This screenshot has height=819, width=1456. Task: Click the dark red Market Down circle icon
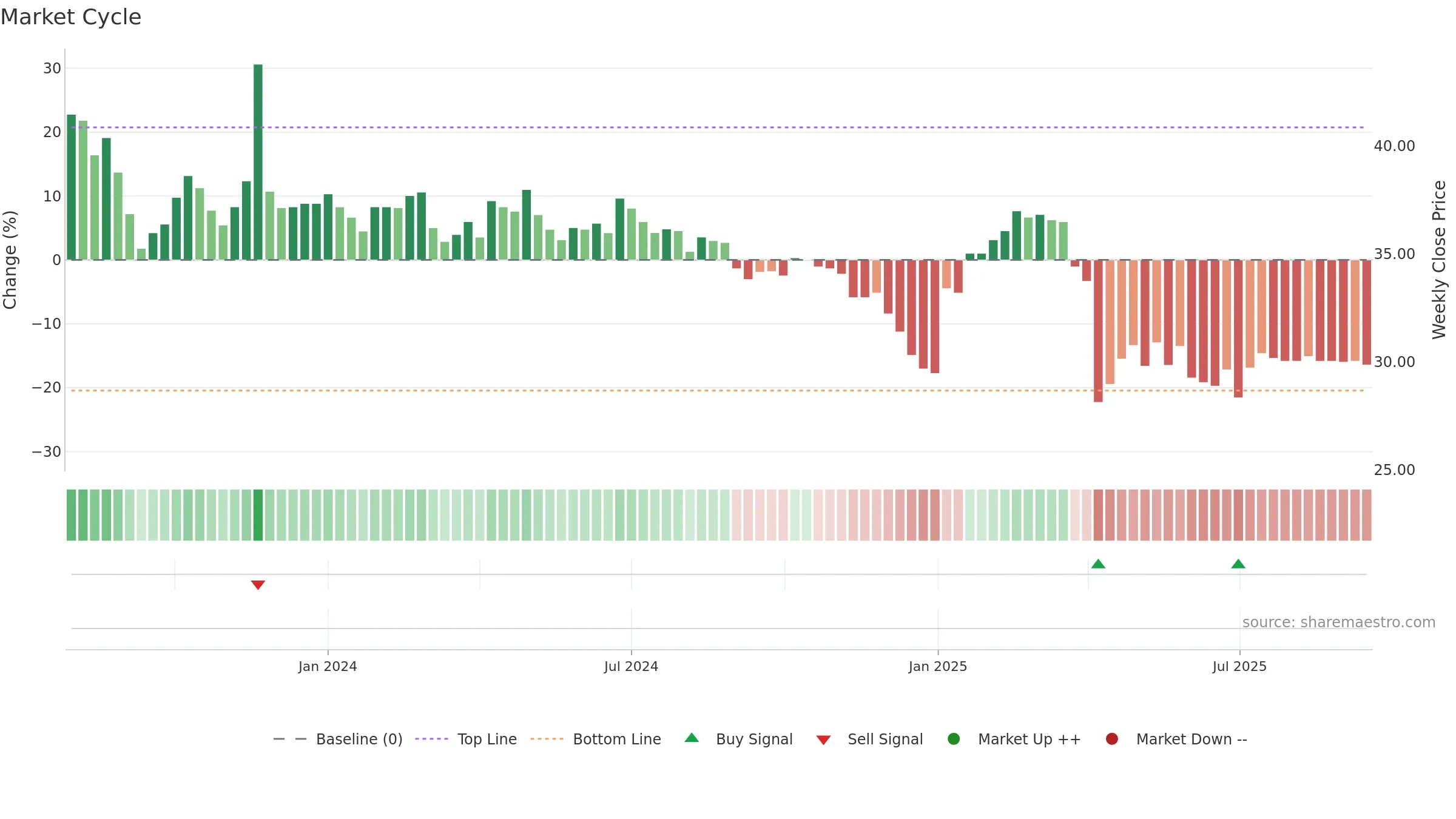coord(1112,739)
